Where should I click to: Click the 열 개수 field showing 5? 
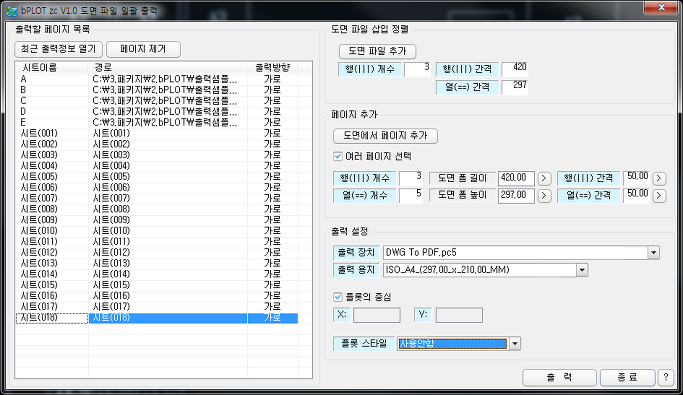point(411,196)
